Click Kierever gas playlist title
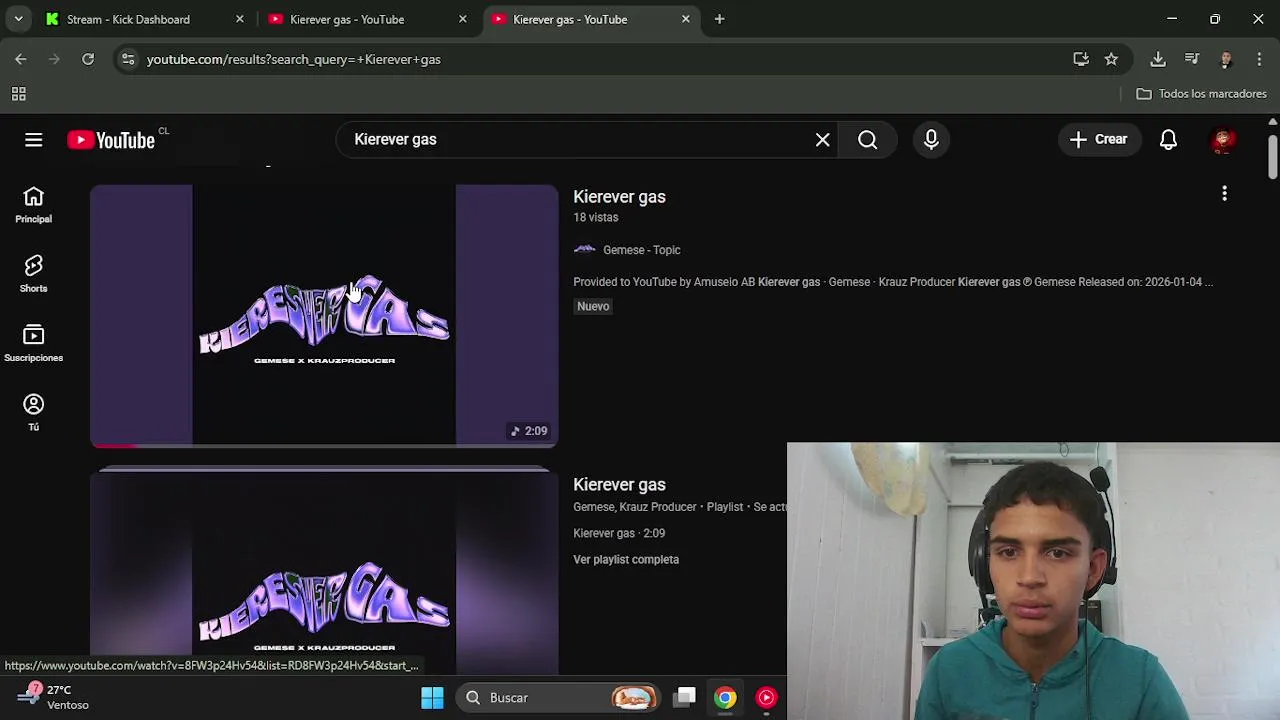 619,485
